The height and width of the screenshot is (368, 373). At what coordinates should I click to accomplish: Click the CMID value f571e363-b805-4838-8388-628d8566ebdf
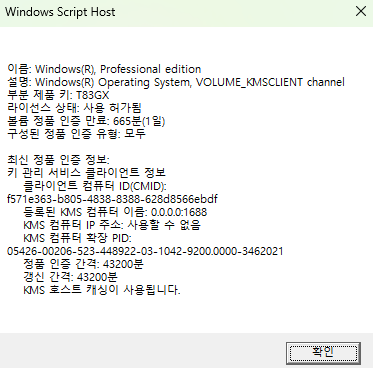point(112,199)
